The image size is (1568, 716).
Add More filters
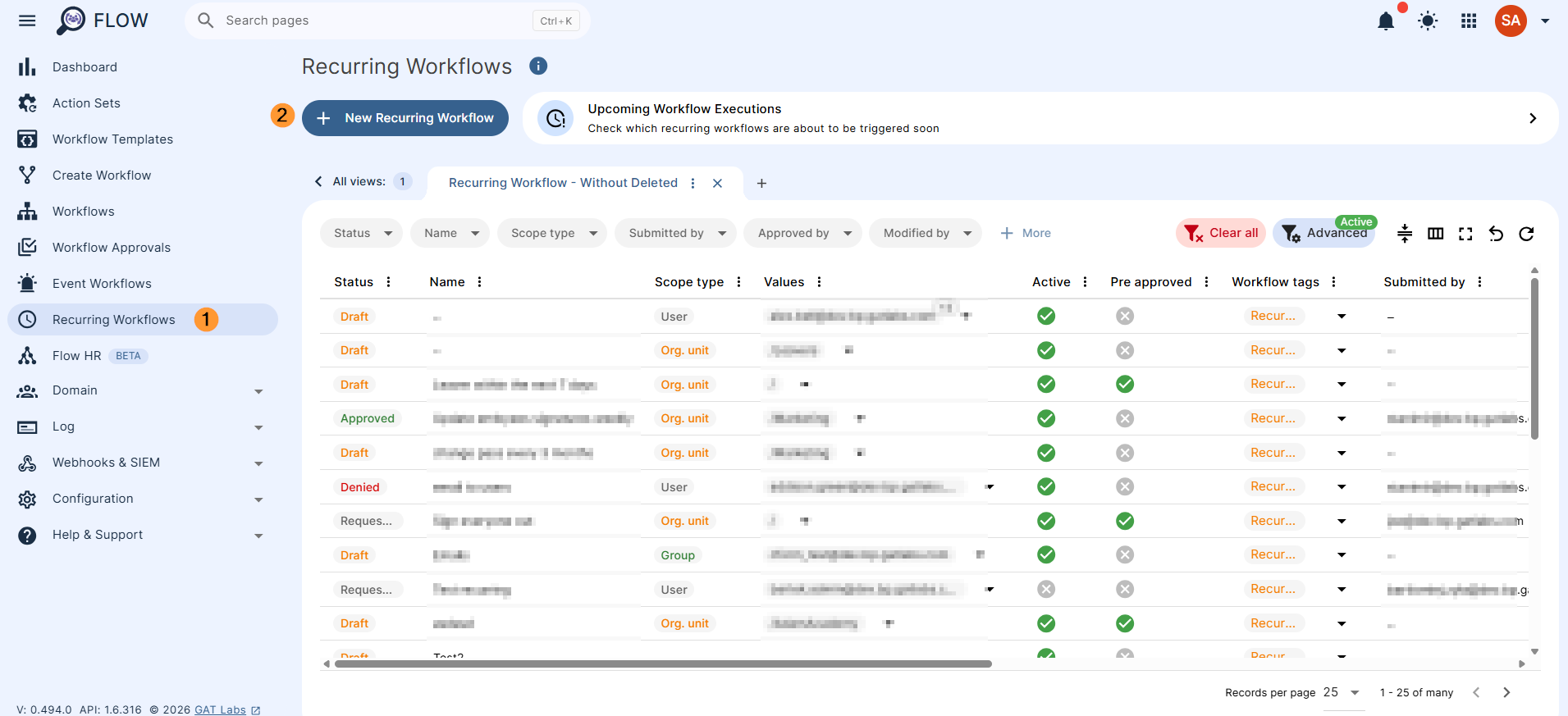tap(1026, 233)
